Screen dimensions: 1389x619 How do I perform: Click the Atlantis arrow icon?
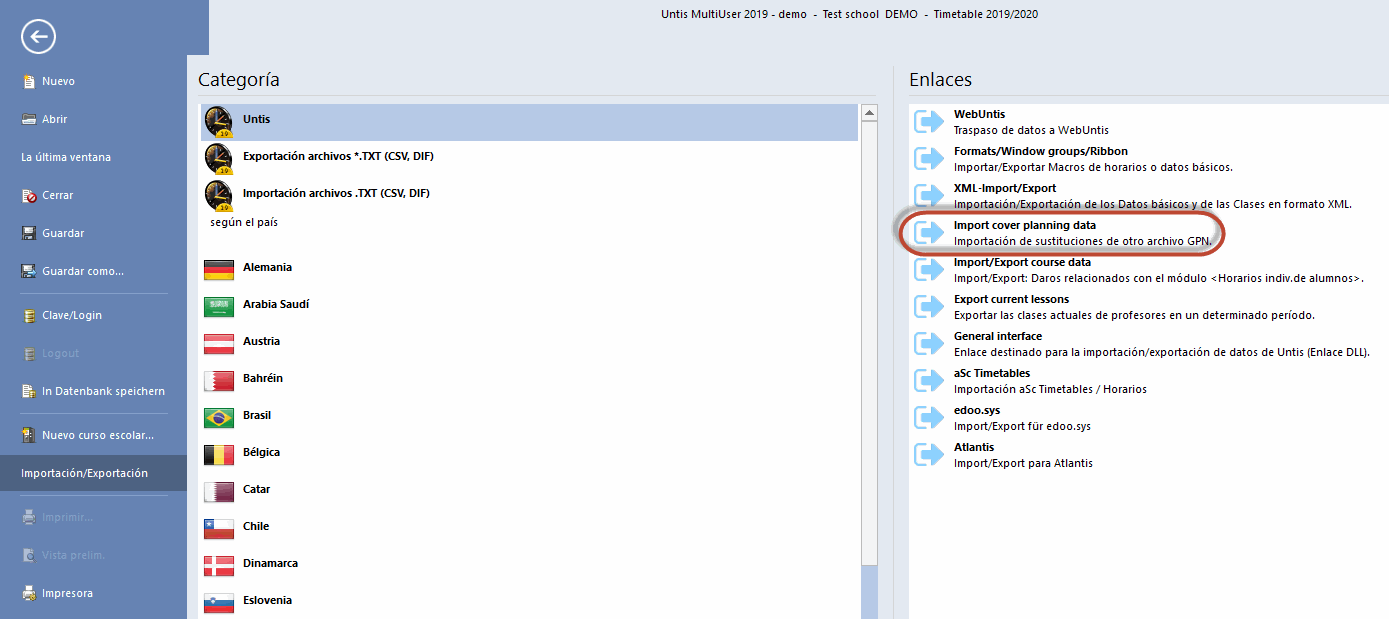pos(930,455)
